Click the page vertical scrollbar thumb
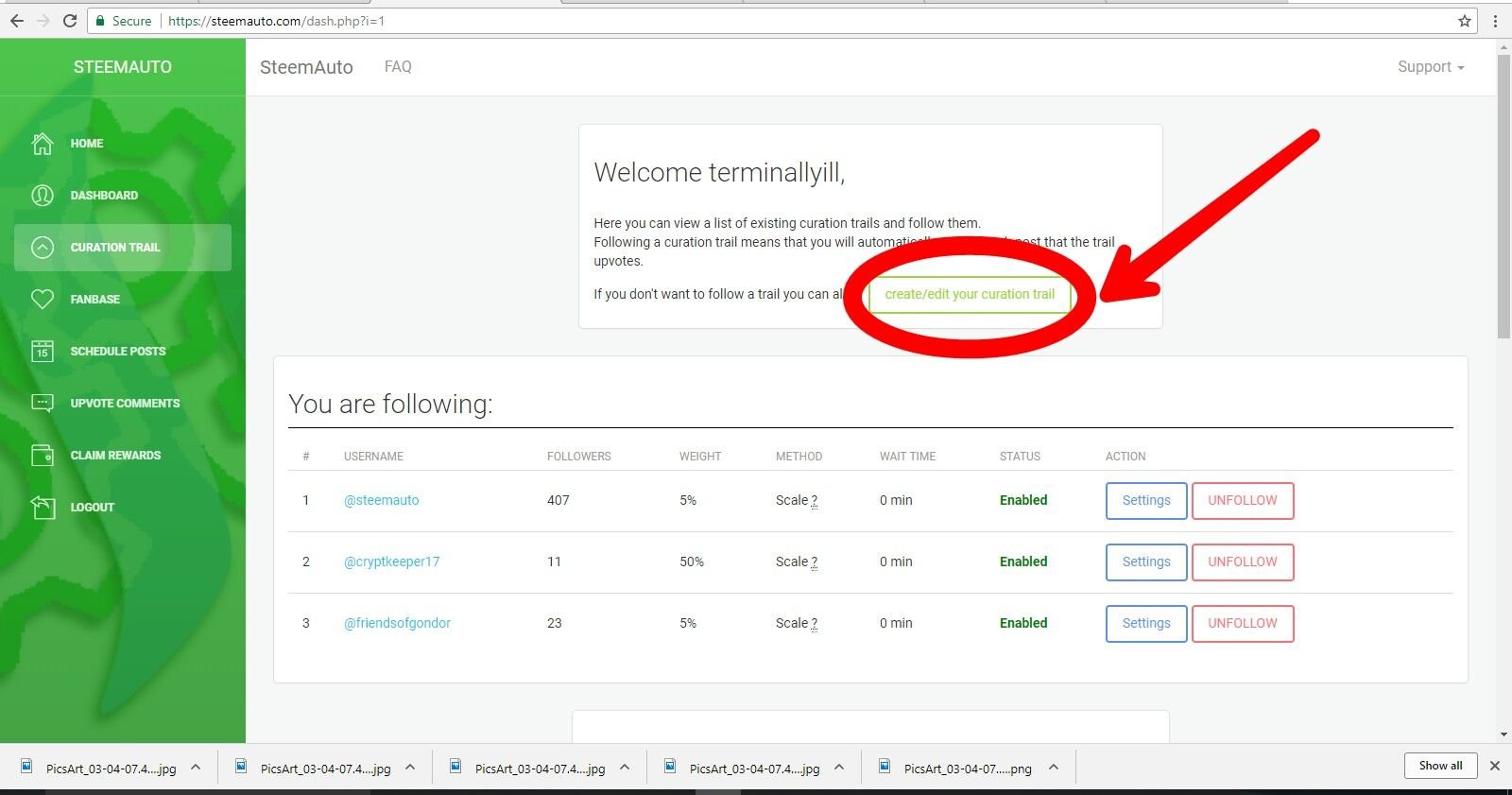Image resolution: width=1512 pixels, height=795 pixels. point(1503,197)
